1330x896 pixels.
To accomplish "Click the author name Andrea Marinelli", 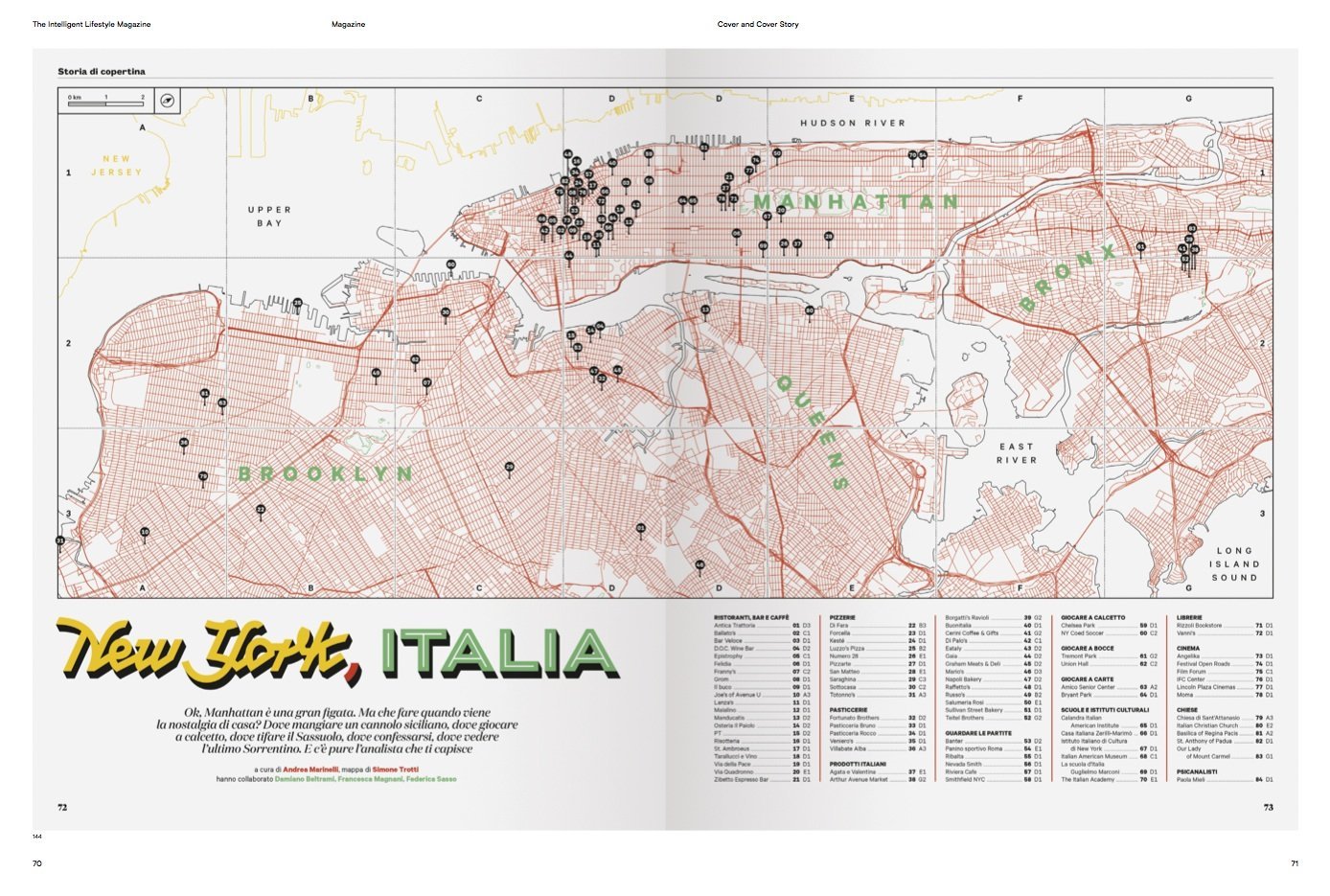I will 310,770.
